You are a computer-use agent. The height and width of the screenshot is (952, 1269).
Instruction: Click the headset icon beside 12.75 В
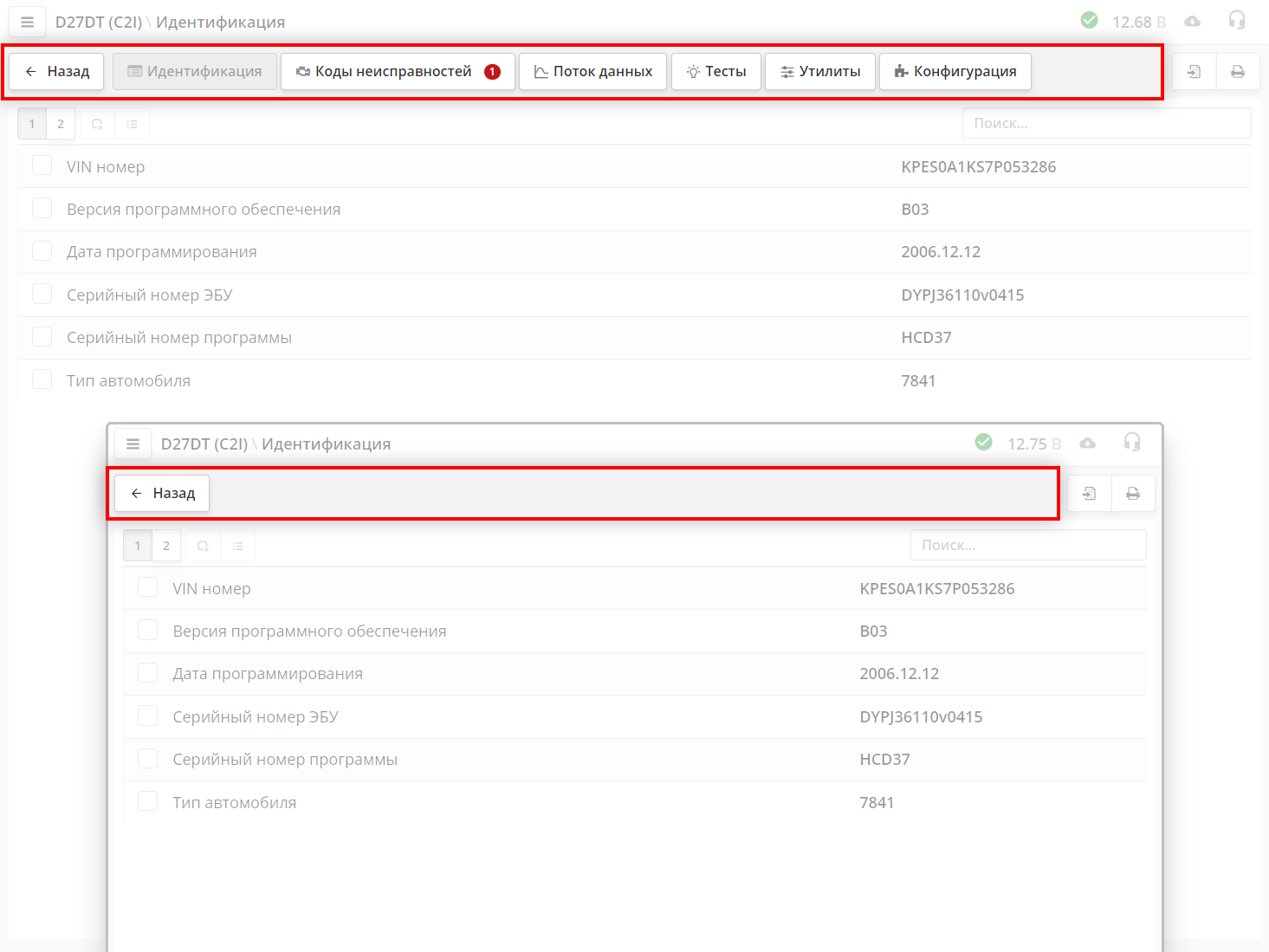click(x=1131, y=443)
